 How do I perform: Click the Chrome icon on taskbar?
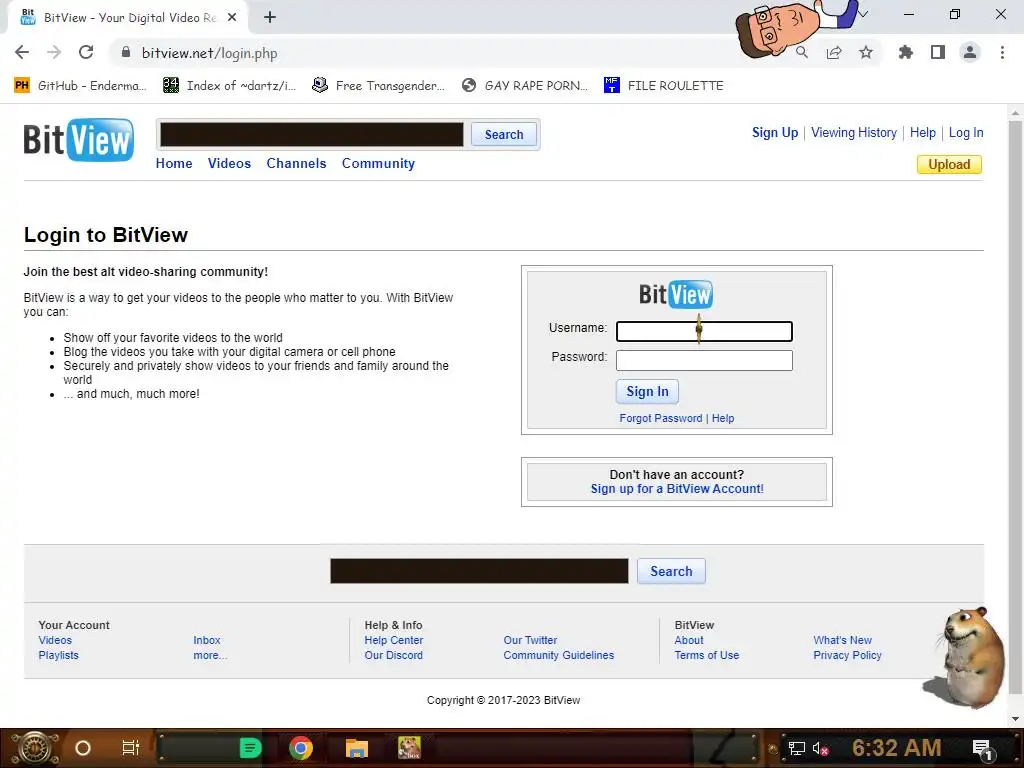301,748
